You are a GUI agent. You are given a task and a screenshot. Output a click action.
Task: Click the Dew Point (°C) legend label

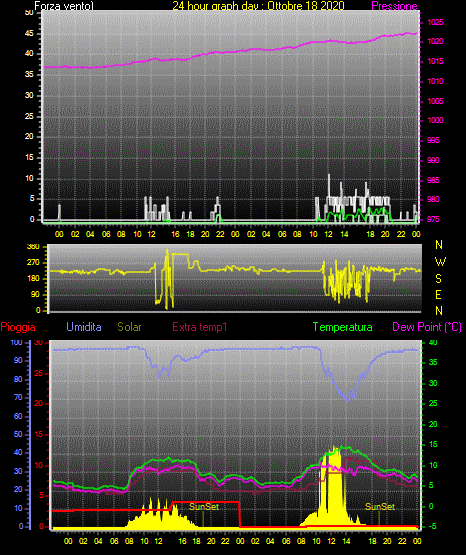point(427,327)
